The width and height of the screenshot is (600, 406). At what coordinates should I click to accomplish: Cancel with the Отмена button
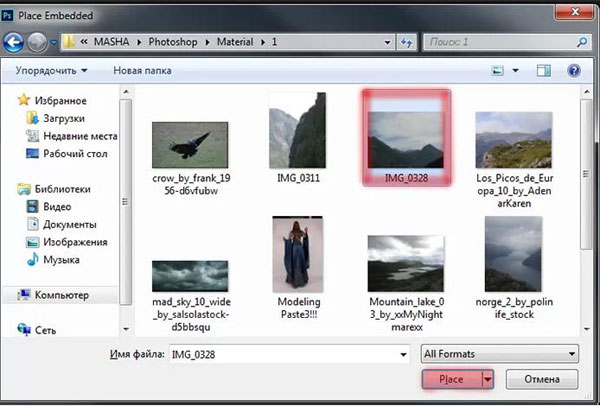tap(542, 379)
